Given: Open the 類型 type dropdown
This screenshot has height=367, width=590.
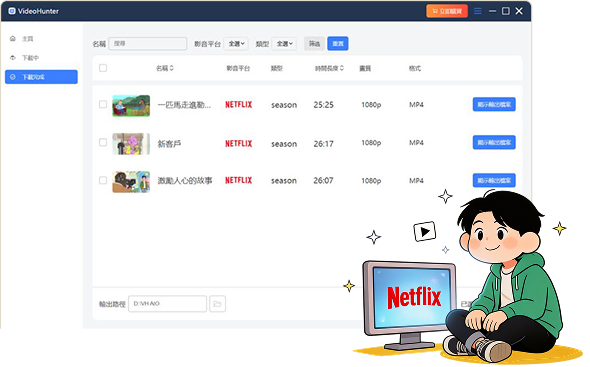Looking at the screenshot, I should point(284,44).
